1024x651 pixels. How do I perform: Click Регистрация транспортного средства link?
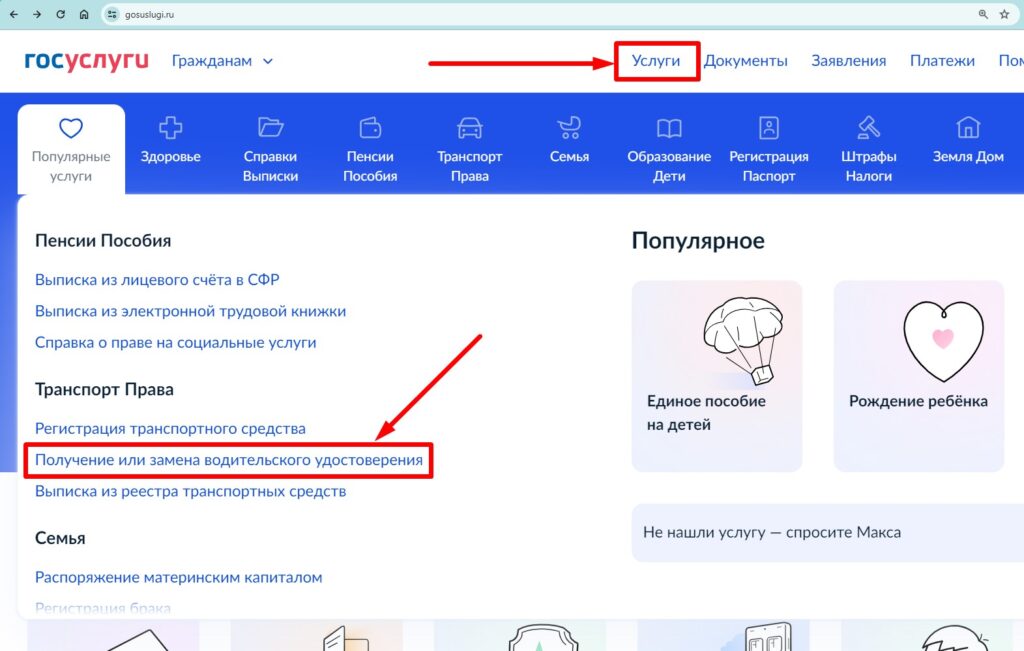click(x=170, y=429)
